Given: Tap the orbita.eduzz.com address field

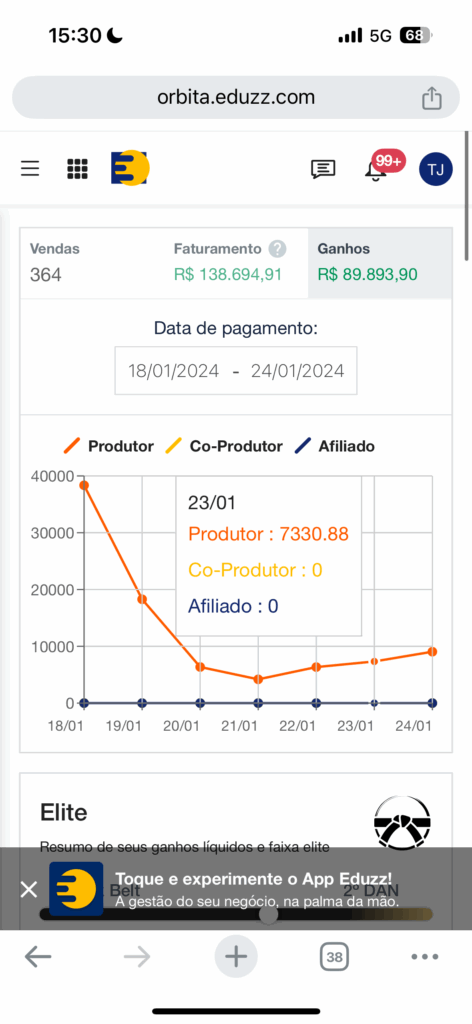Looking at the screenshot, I should coord(236,97).
